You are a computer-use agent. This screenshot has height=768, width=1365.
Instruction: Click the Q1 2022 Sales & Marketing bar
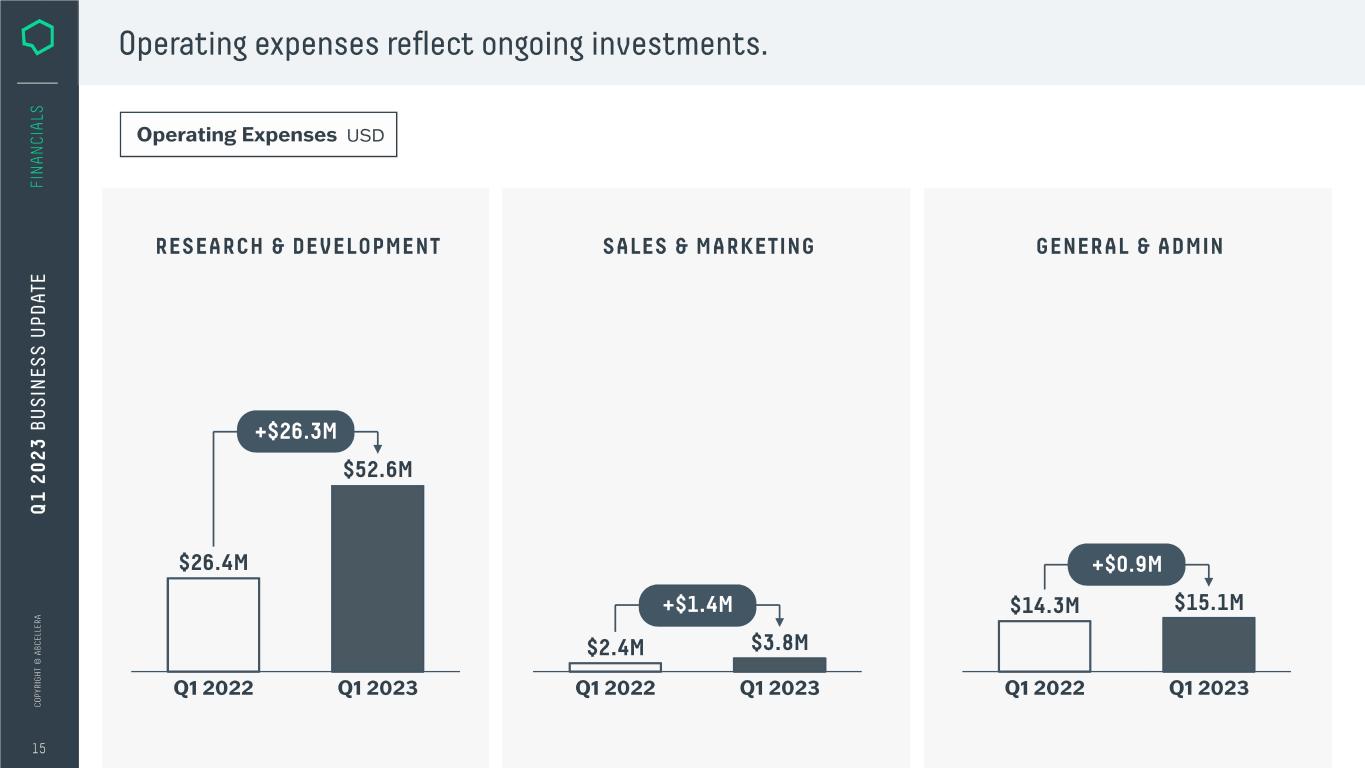coord(615,667)
